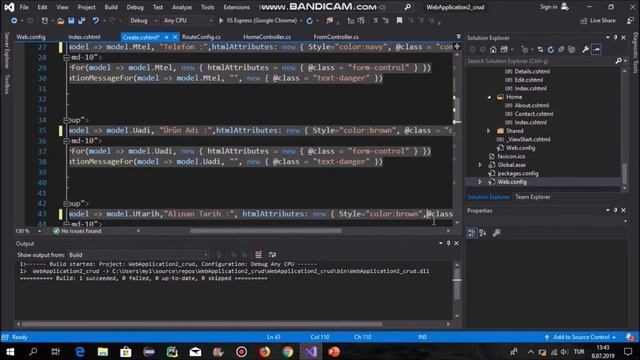Click the Undo arrow in toolbar
The image size is (640, 360).
tap(96, 20)
